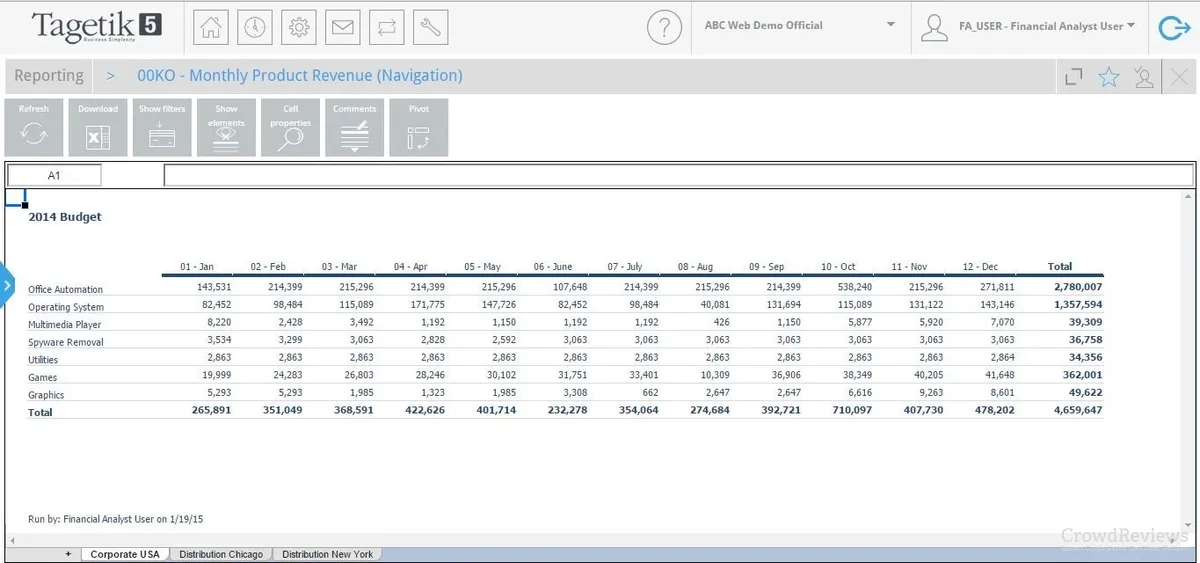Open the settings gear icon
The height and width of the screenshot is (563, 1200).
pyautogui.click(x=299, y=28)
